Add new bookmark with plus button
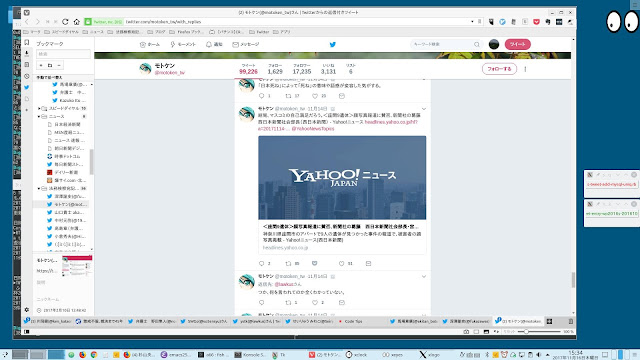The width and height of the screenshot is (640, 360). coord(41,65)
